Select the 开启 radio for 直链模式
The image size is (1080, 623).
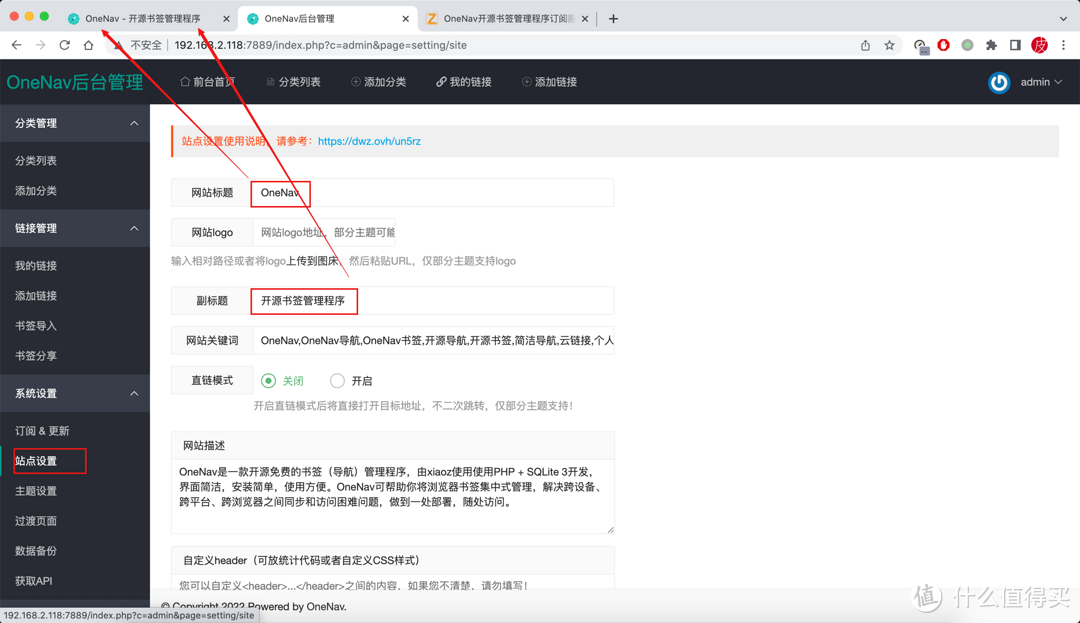(337, 380)
